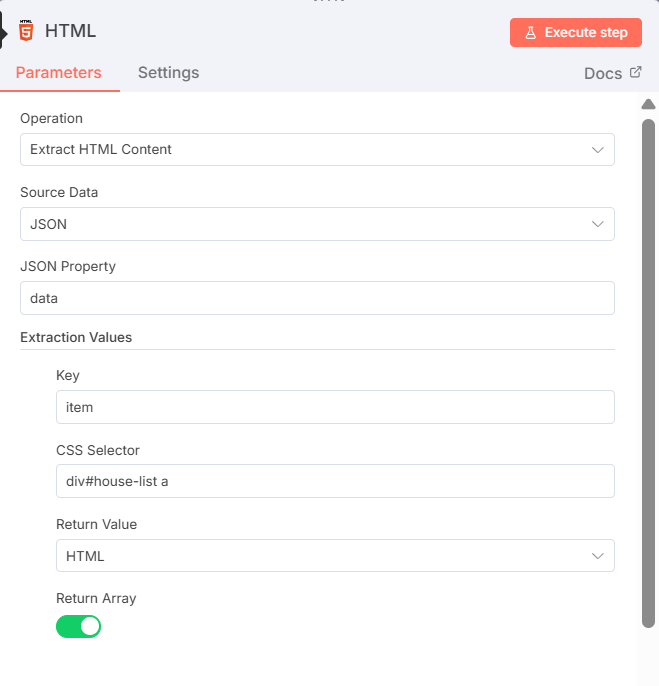Viewport: 659px width, 686px height.
Task: Click the flask icon in Execute step
Action: click(531, 33)
